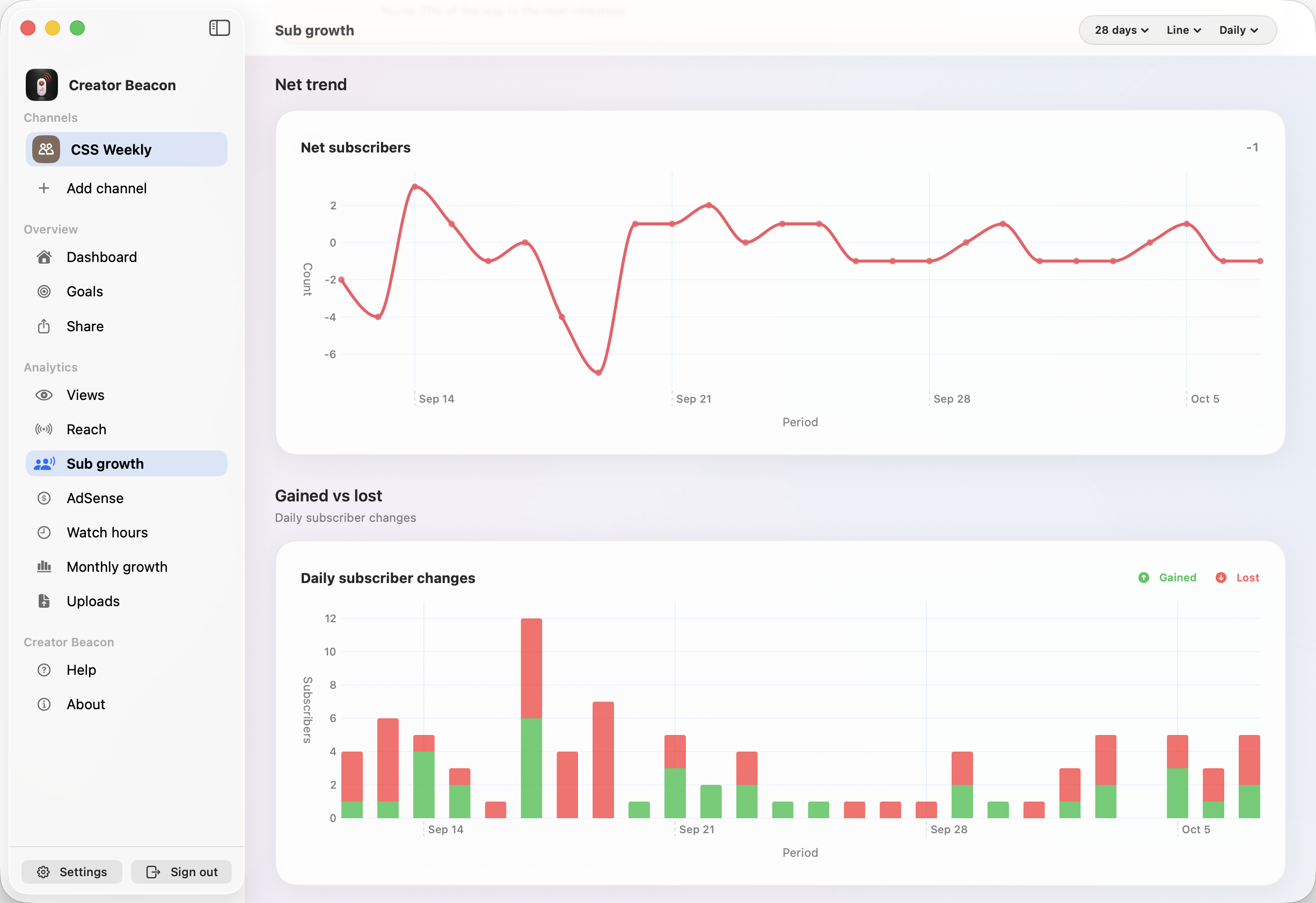Click the Help question mark icon
This screenshot has height=903, width=1316.
point(44,670)
